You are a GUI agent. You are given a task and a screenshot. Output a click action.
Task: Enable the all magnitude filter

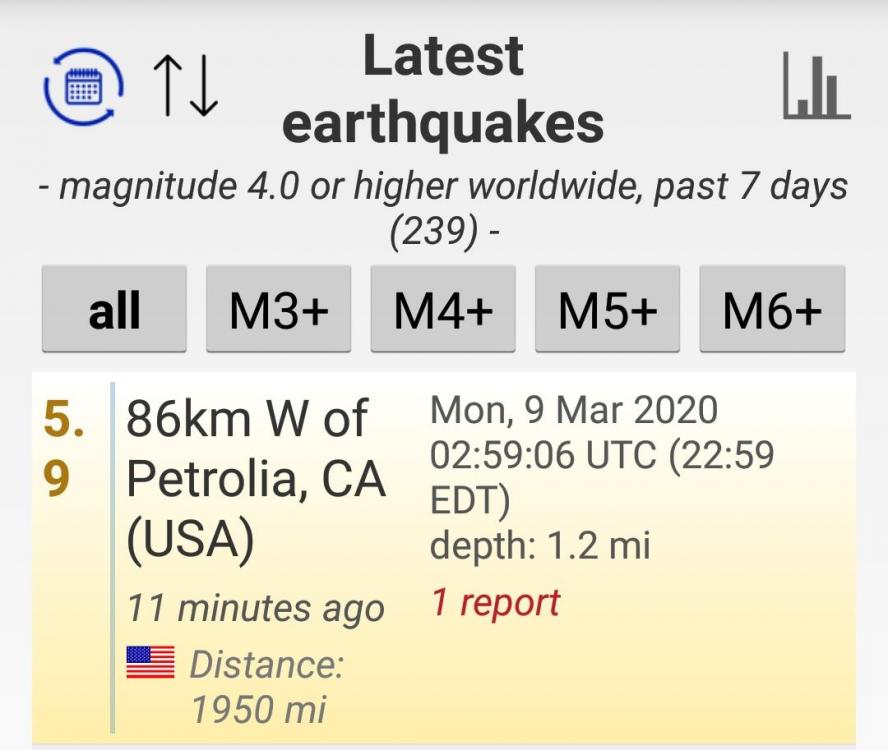pyautogui.click(x=113, y=309)
